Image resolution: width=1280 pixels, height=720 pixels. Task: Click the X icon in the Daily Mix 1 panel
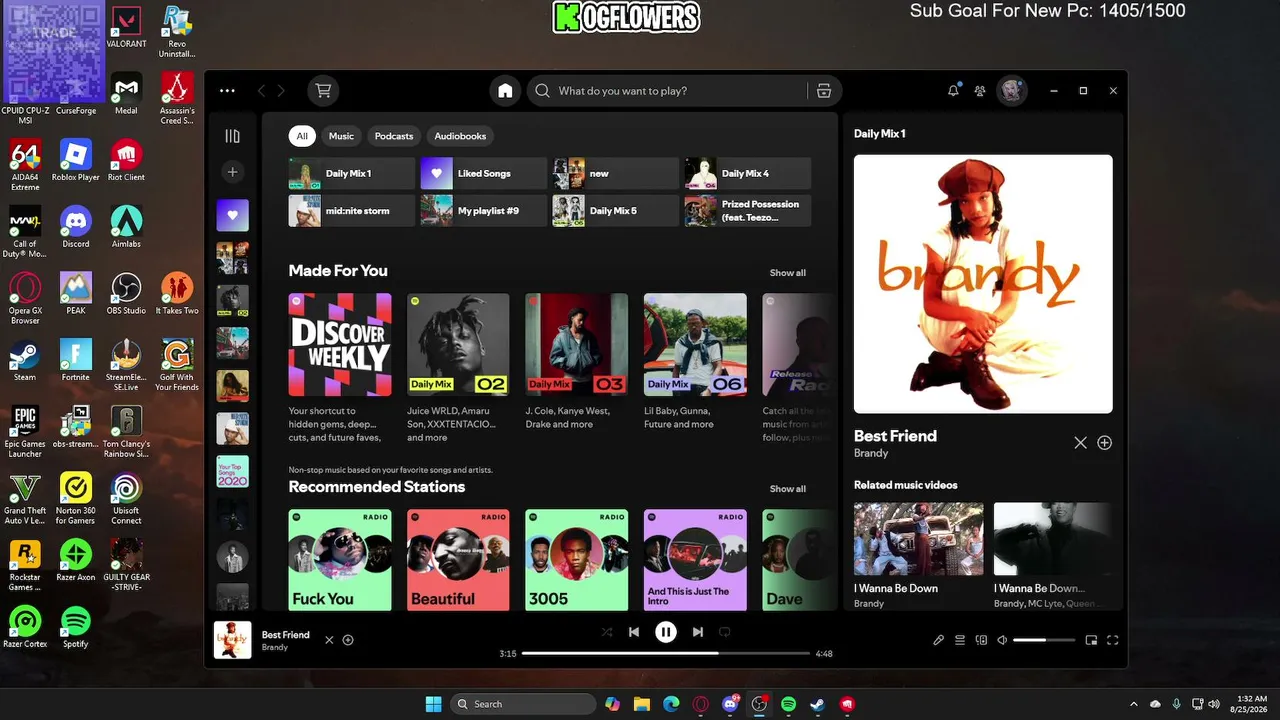1080,443
